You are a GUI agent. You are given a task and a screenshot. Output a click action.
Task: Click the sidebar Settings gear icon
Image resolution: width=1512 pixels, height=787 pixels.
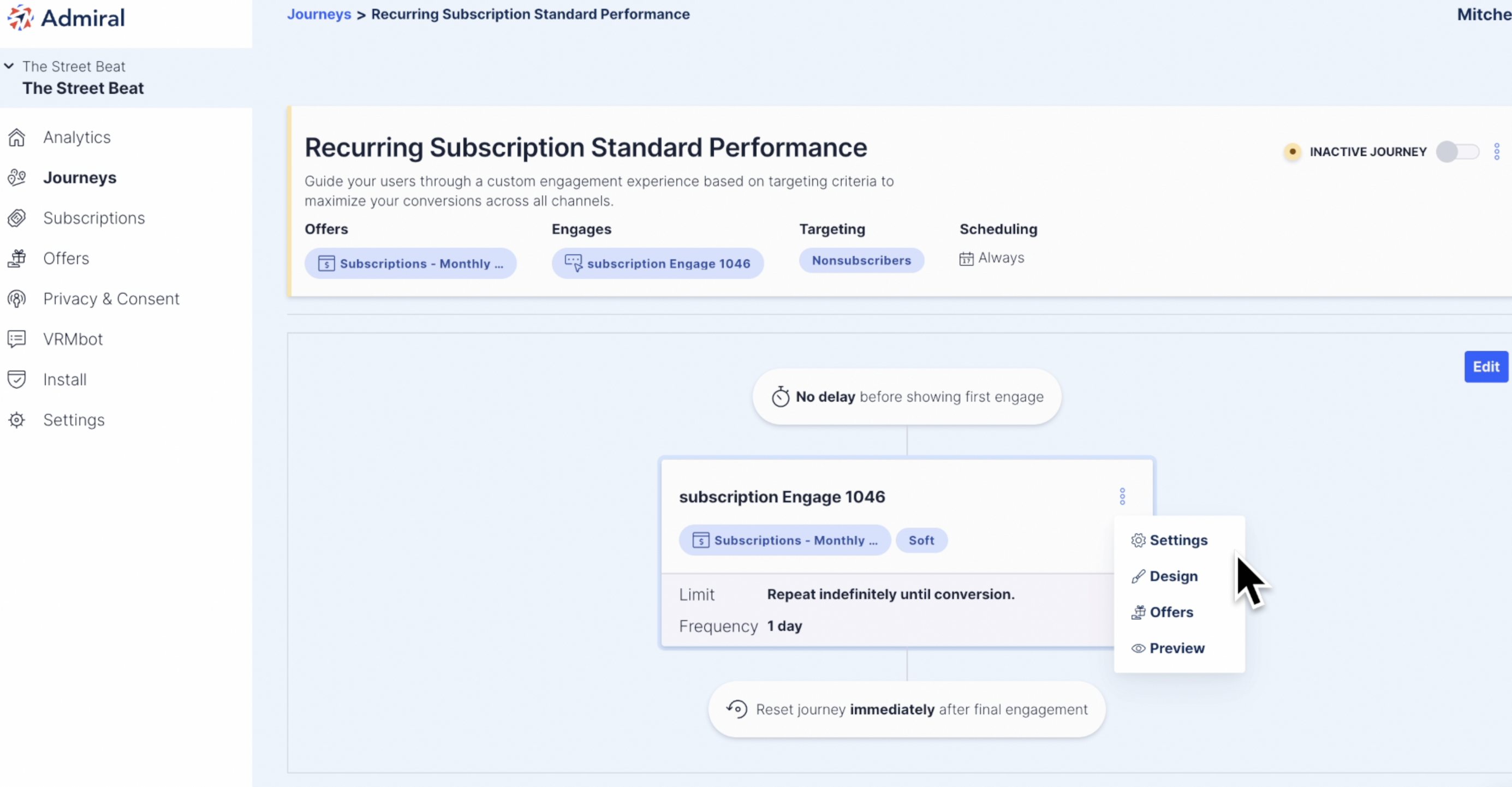16,420
